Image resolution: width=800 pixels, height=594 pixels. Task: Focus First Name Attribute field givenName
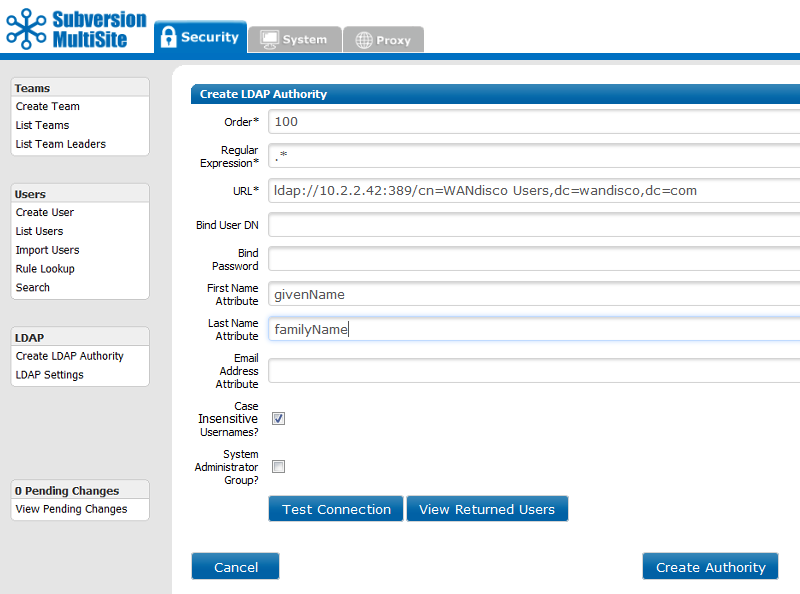534,294
